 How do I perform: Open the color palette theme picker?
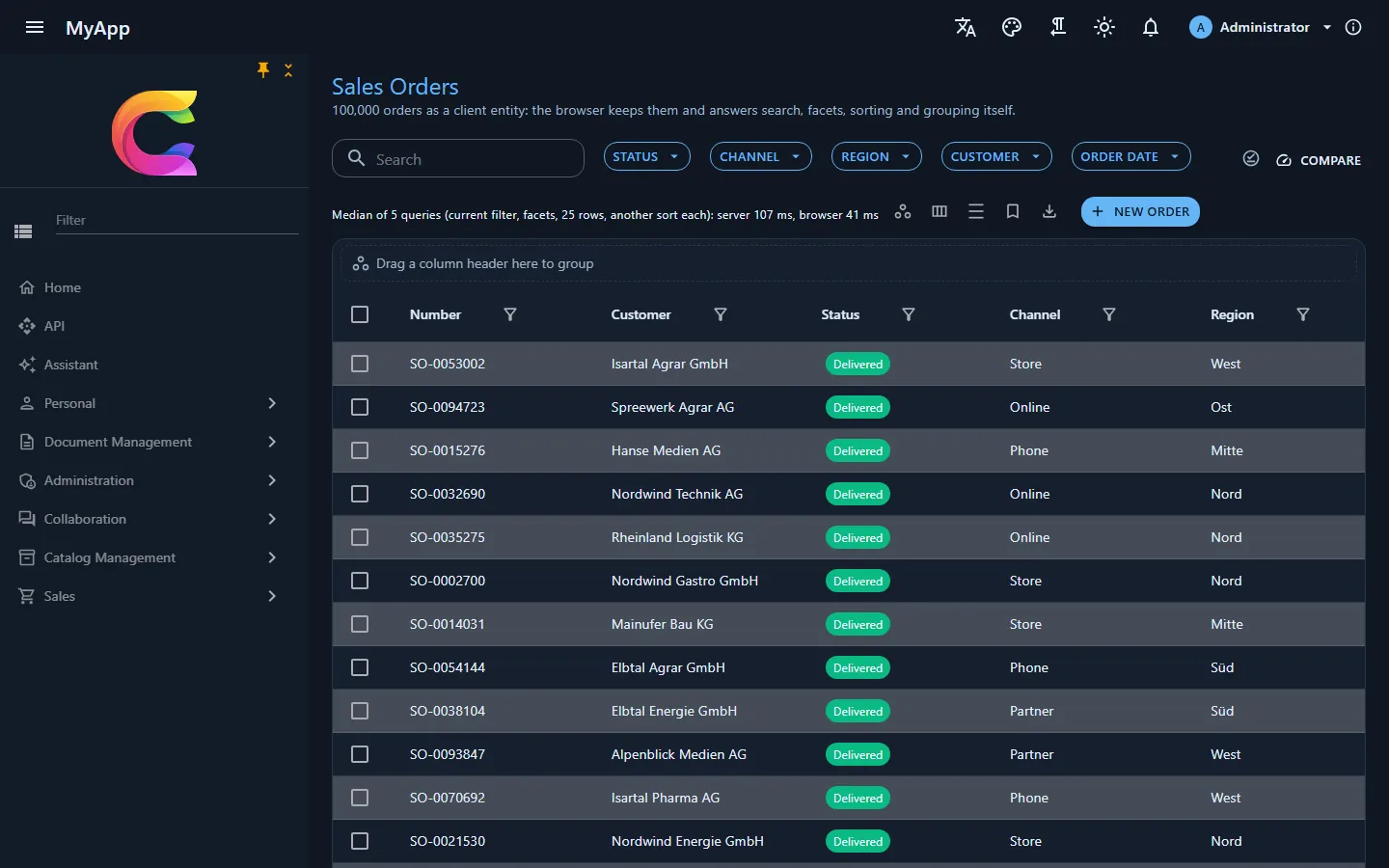(x=1012, y=27)
